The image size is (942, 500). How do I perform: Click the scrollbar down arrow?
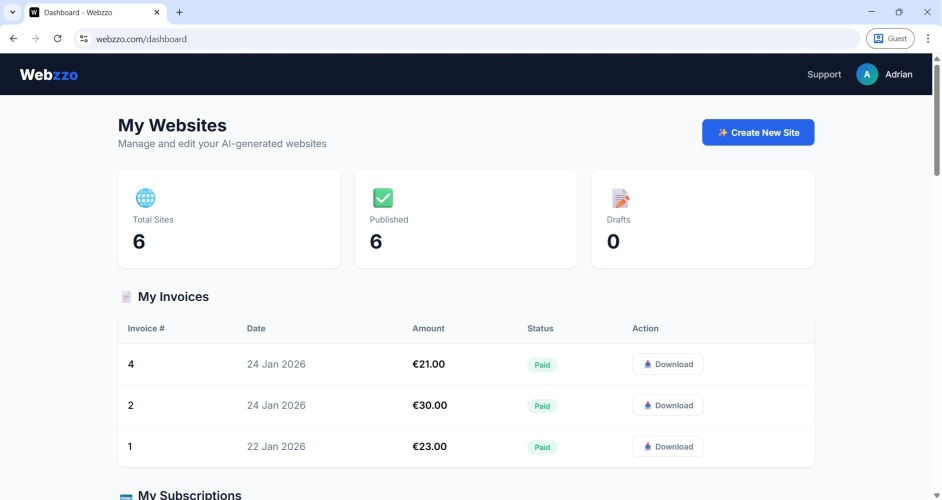(x=937, y=495)
